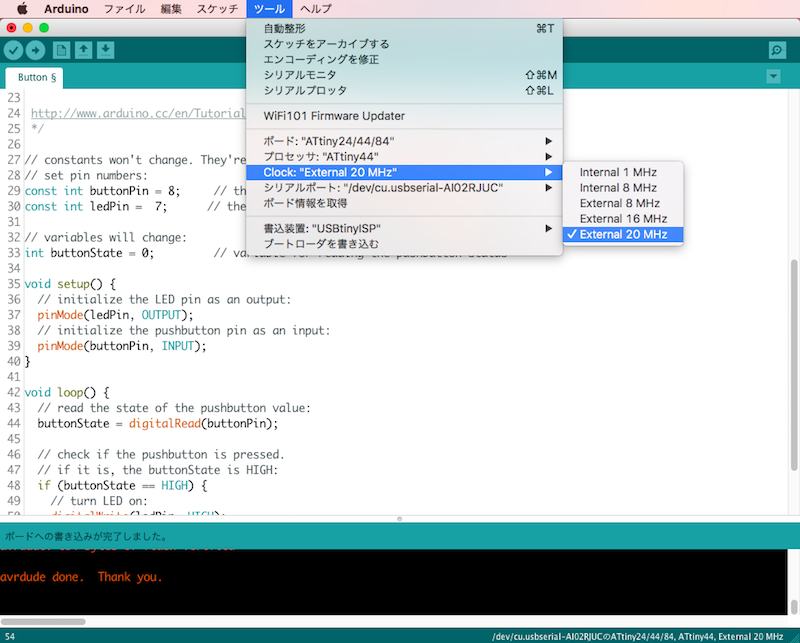Open the 編集 menu
This screenshot has width=800, height=643.
tap(171, 9)
